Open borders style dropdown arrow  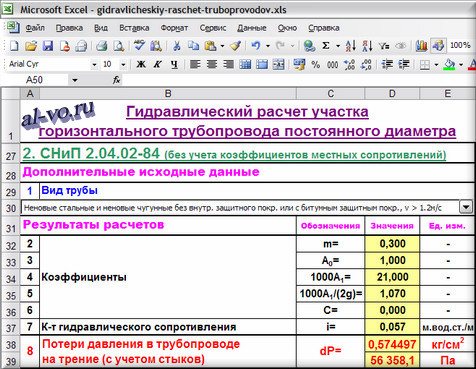[436, 64]
